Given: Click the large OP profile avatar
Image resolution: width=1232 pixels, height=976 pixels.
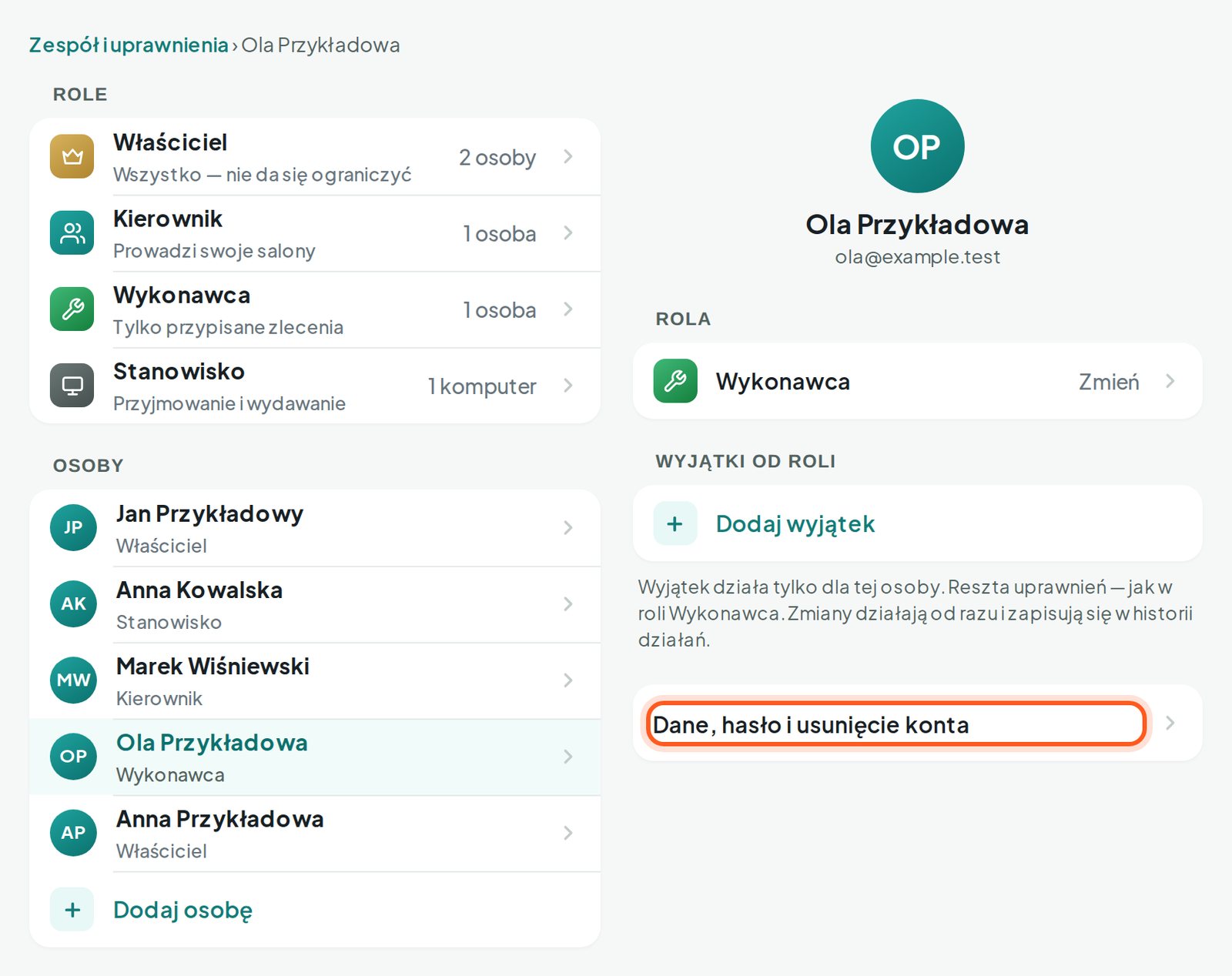Looking at the screenshot, I should click(917, 146).
